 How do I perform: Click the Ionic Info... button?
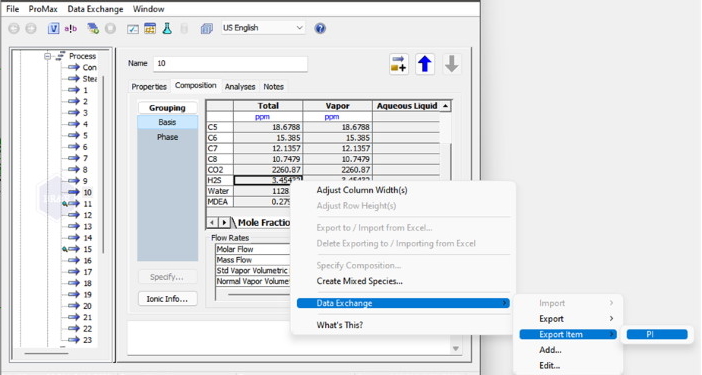point(167,298)
